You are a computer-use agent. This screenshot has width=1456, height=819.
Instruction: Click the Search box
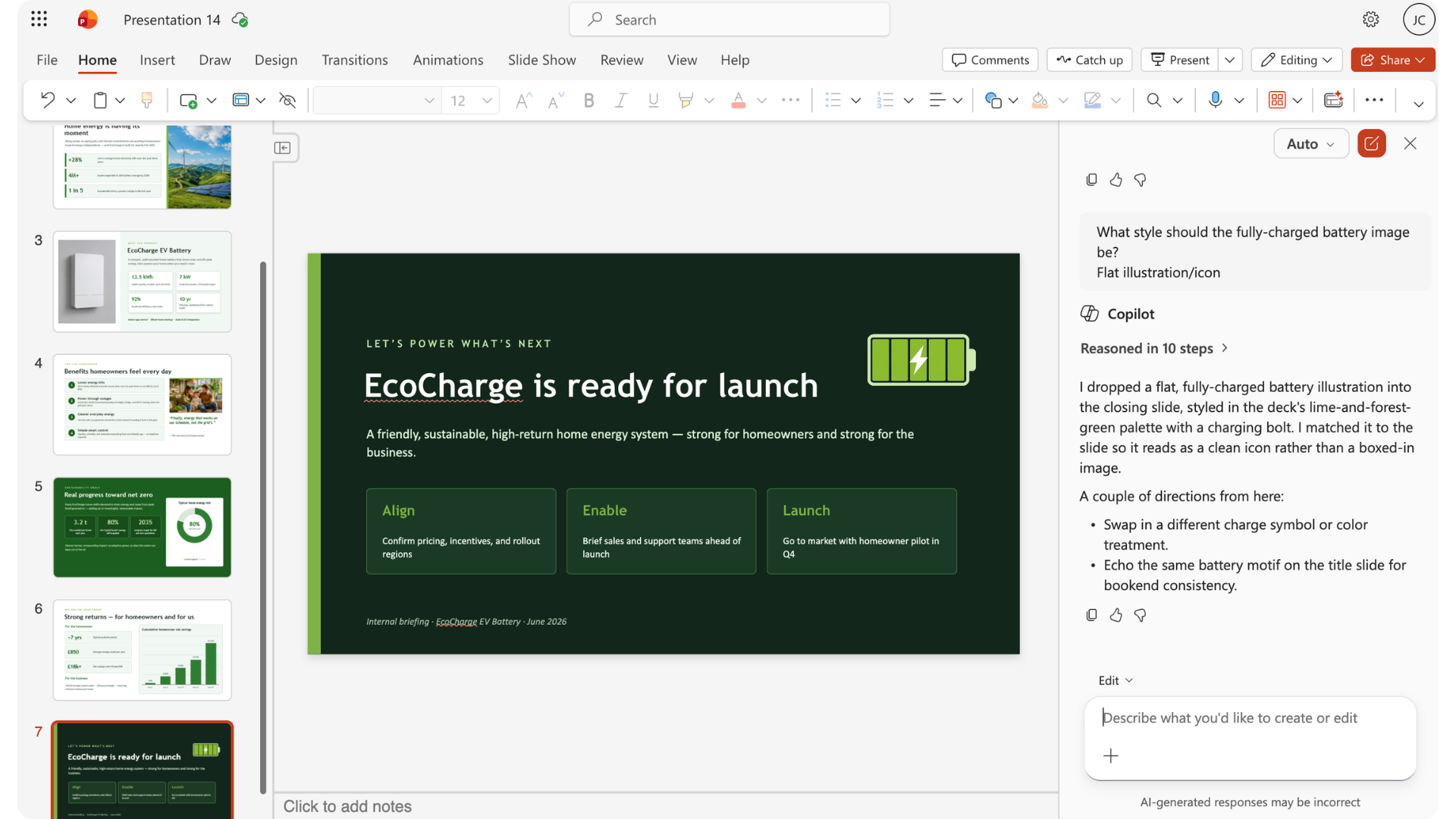[x=730, y=20]
